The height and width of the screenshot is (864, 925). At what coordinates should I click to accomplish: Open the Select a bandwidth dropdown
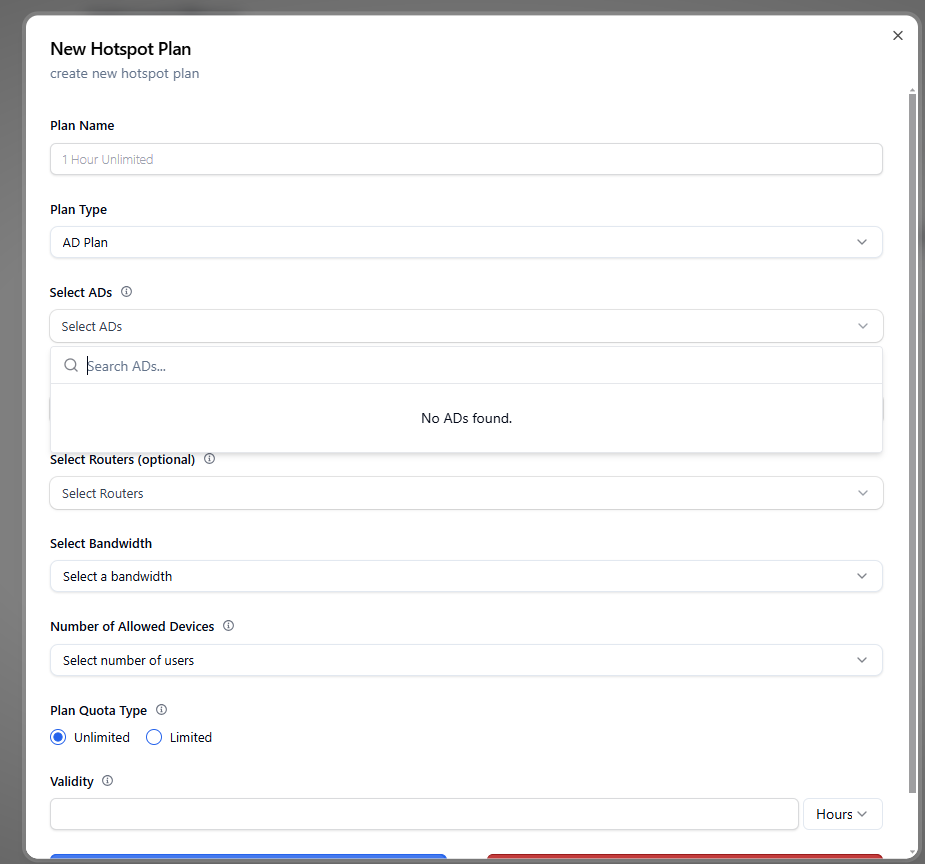point(466,576)
